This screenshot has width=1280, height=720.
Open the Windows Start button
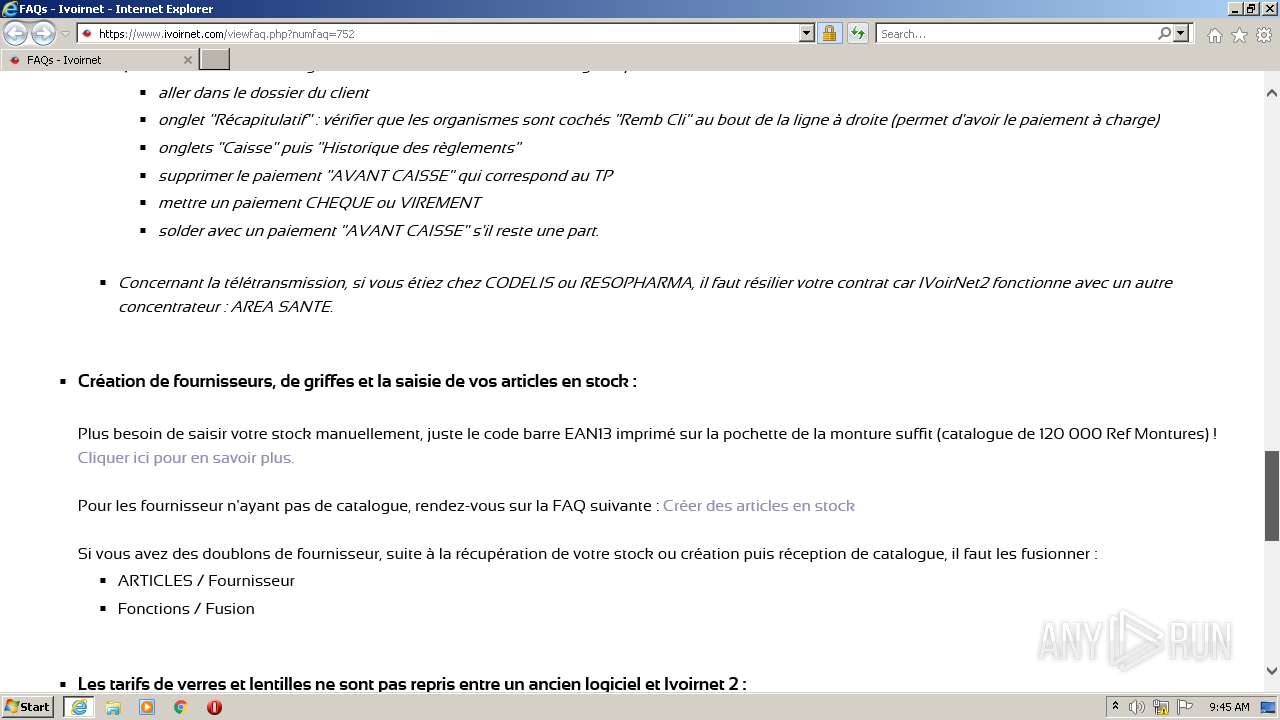(28, 707)
